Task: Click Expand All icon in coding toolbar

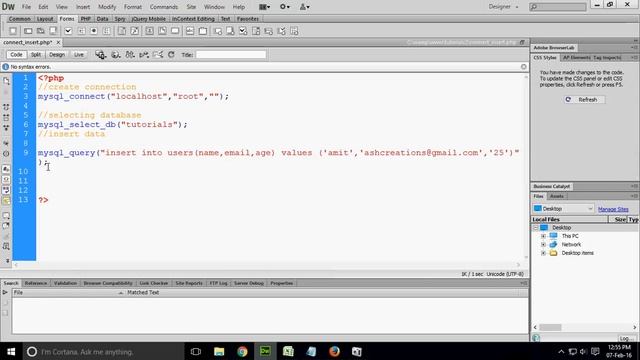Action: pyautogui.click(x=6, y=128)
